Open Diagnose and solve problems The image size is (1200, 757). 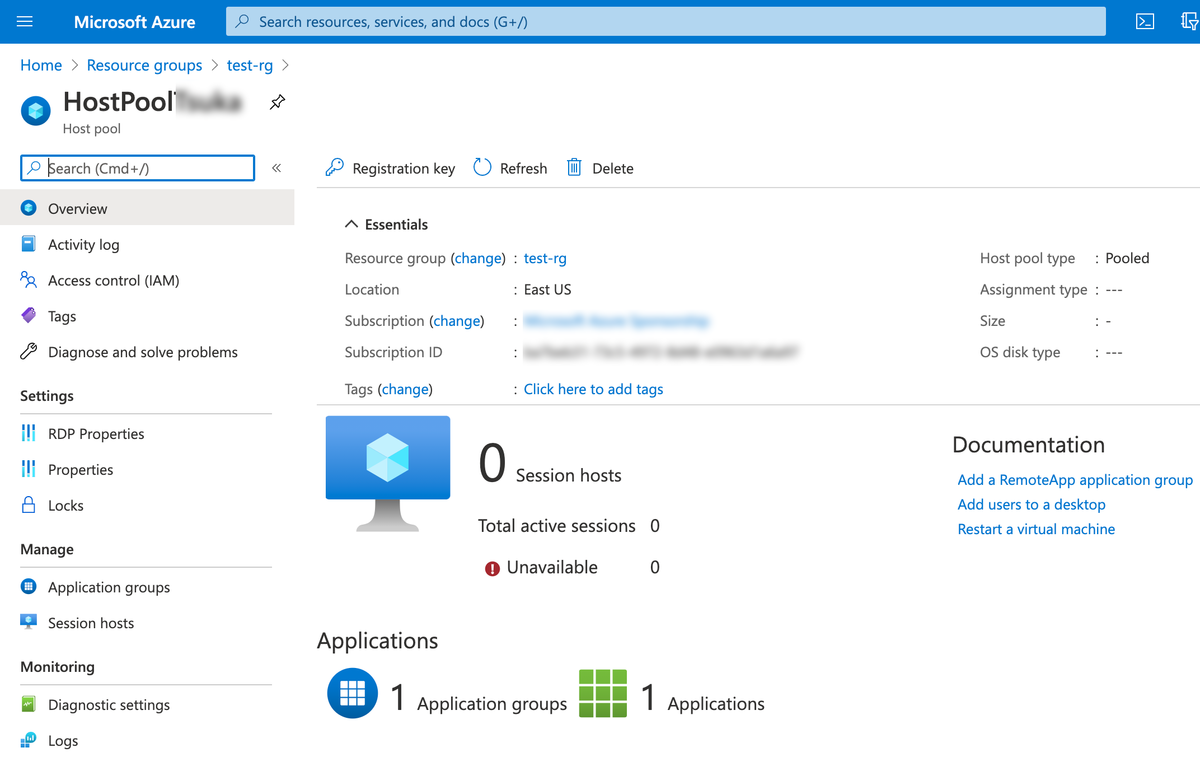[x=143, y=352]
